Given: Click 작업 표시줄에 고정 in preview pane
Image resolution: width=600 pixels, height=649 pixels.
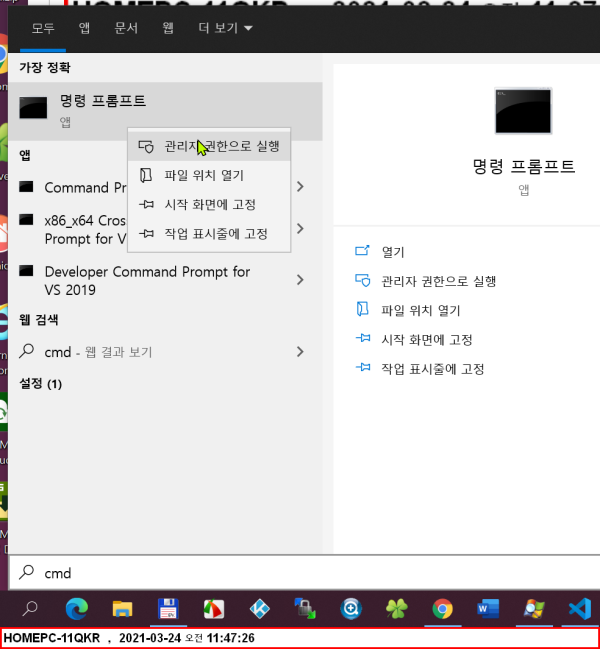Looking at the screenshot, I should 432,369.
